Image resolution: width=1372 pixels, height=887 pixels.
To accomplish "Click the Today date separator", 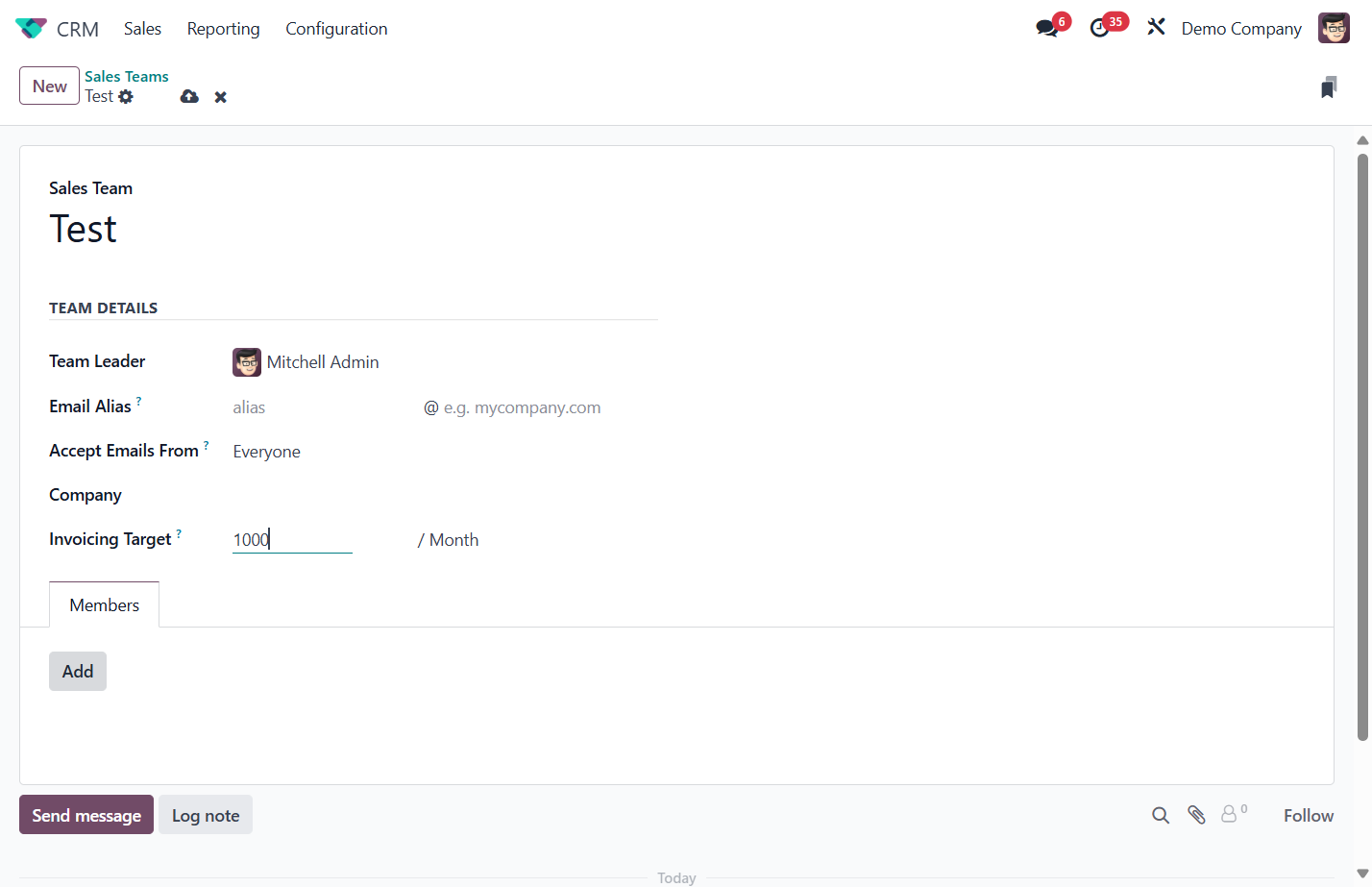I will tap(676, 877).
